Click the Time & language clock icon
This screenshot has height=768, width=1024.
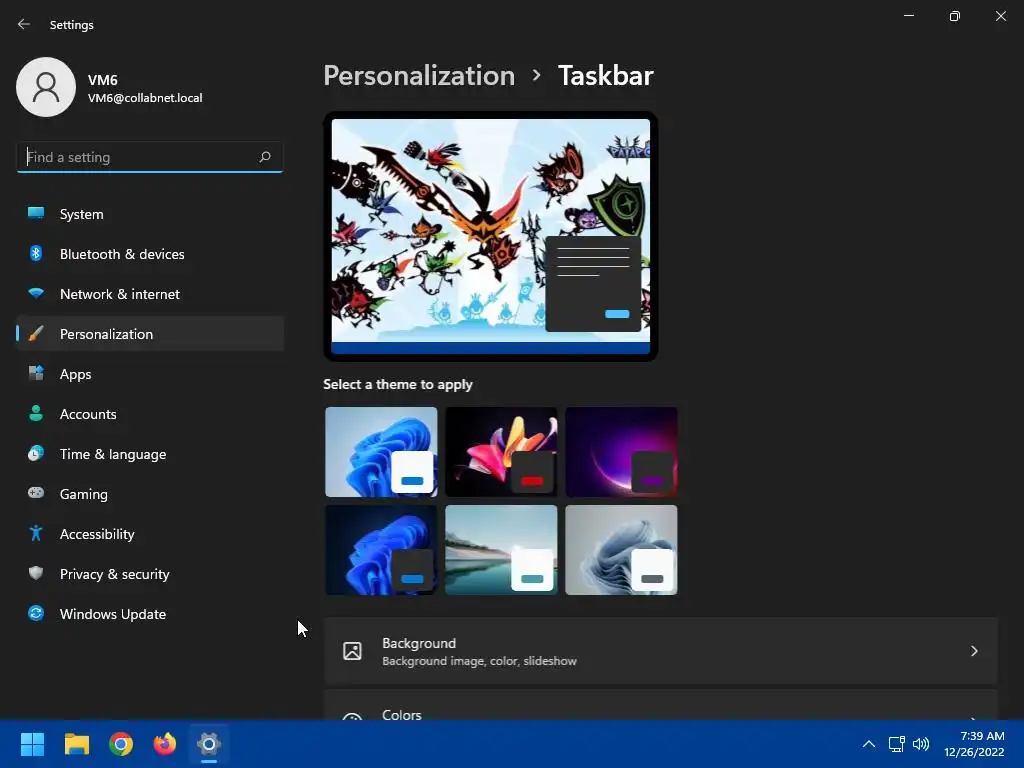(36, 453)
